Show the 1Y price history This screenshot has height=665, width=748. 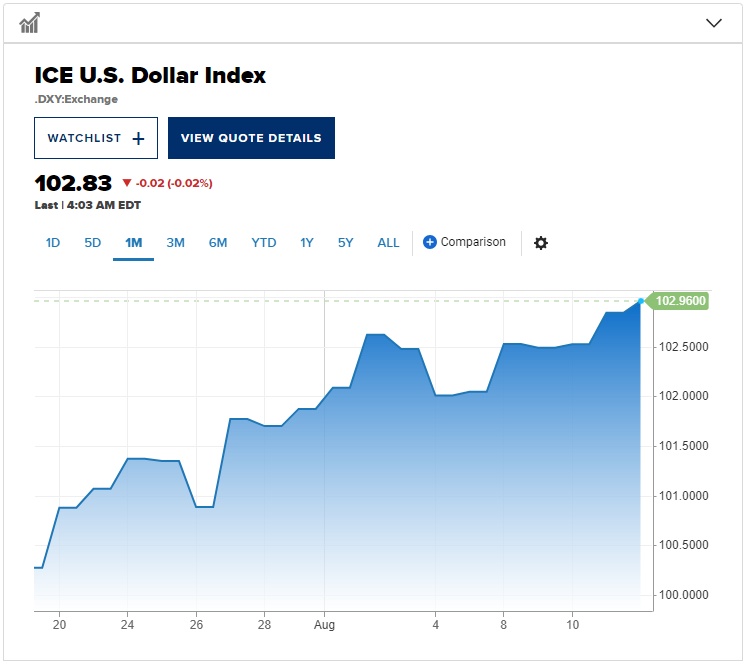[x=307, y=242]
